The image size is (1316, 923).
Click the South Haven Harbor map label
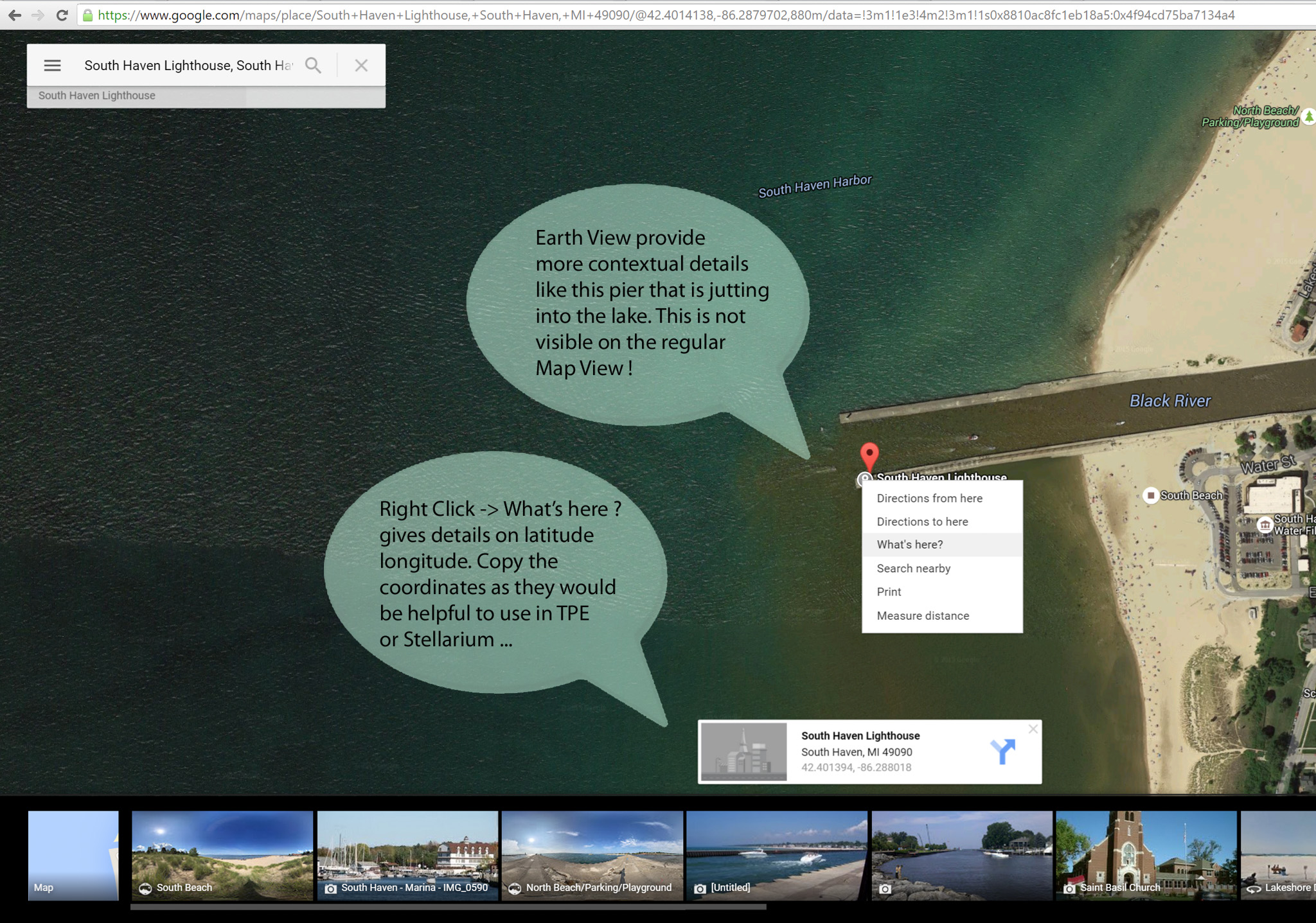(815, 186)
